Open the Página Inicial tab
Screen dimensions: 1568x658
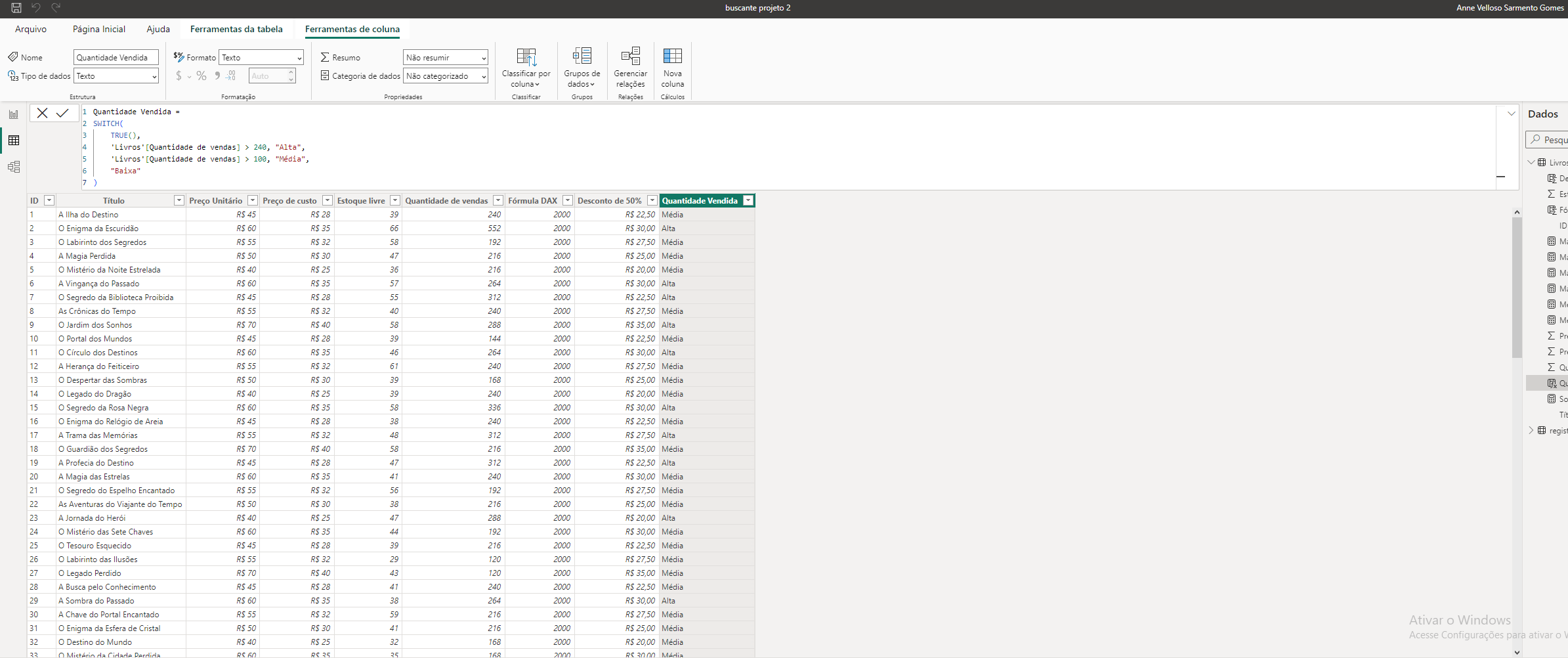click(x=99, y=29)
